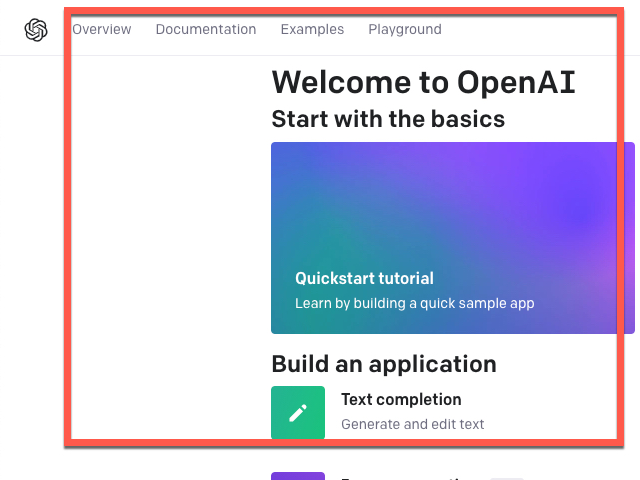This screenshot has height=480, width=640.
Task: Click the 'Build an application' heading
Action: [x=384, y=364]
